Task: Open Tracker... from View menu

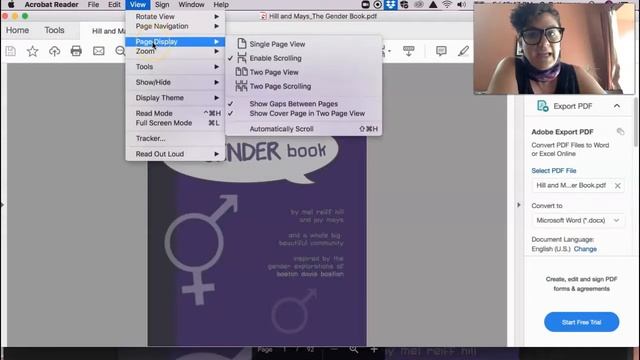Action: pyautogui.click(x=175, y=138)
